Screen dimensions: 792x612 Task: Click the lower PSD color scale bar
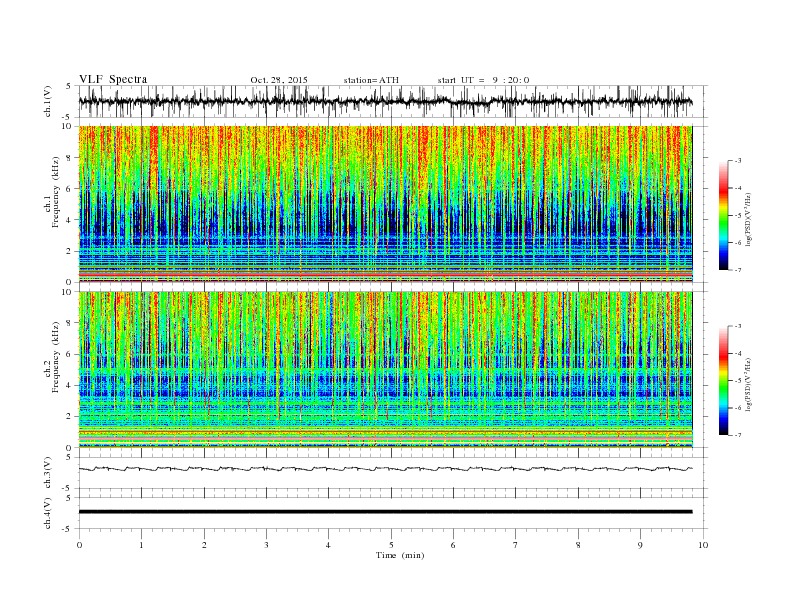click(724, 380)
